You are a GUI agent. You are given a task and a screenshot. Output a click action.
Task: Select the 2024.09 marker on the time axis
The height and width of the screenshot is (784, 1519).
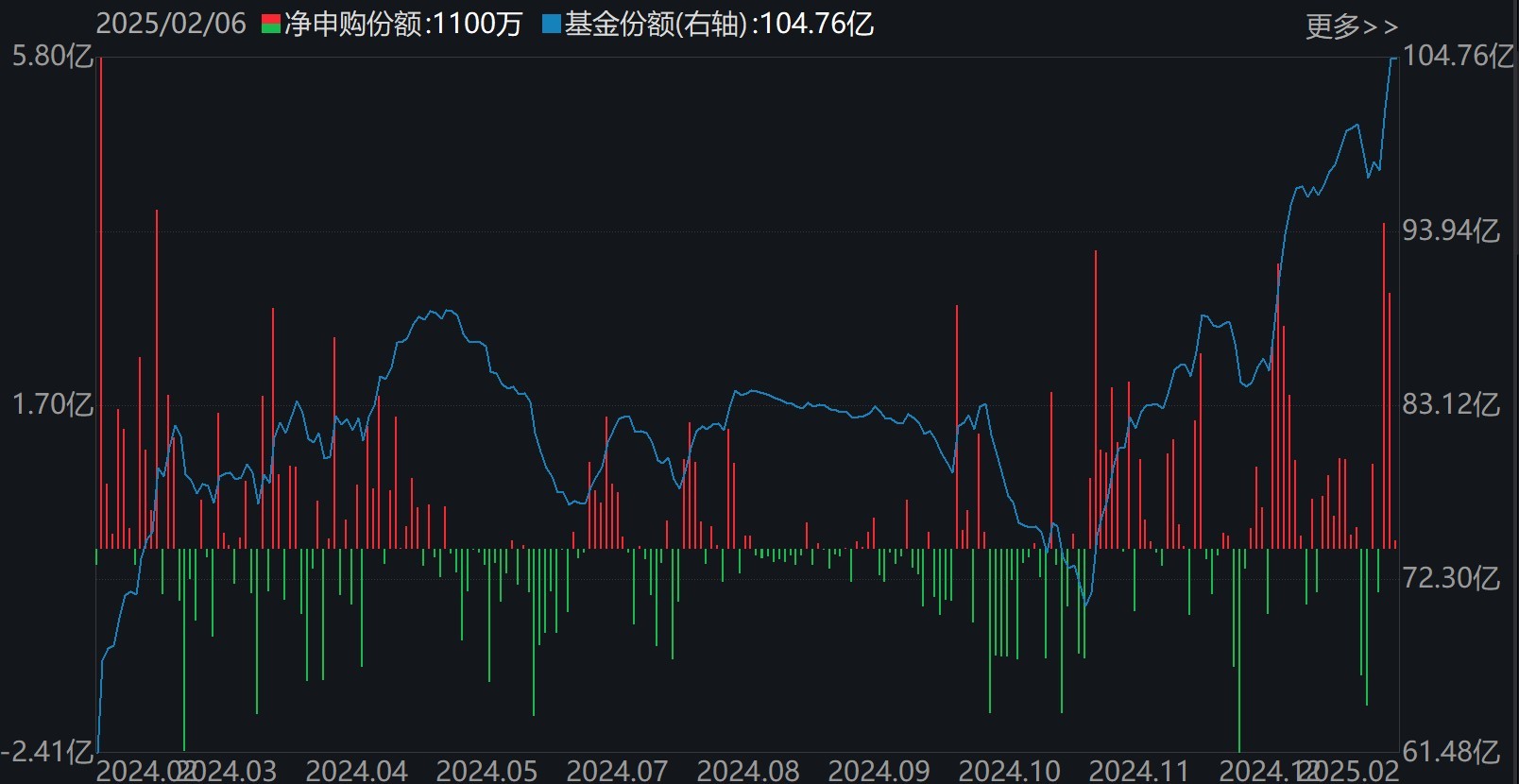[x=879, y=771]
